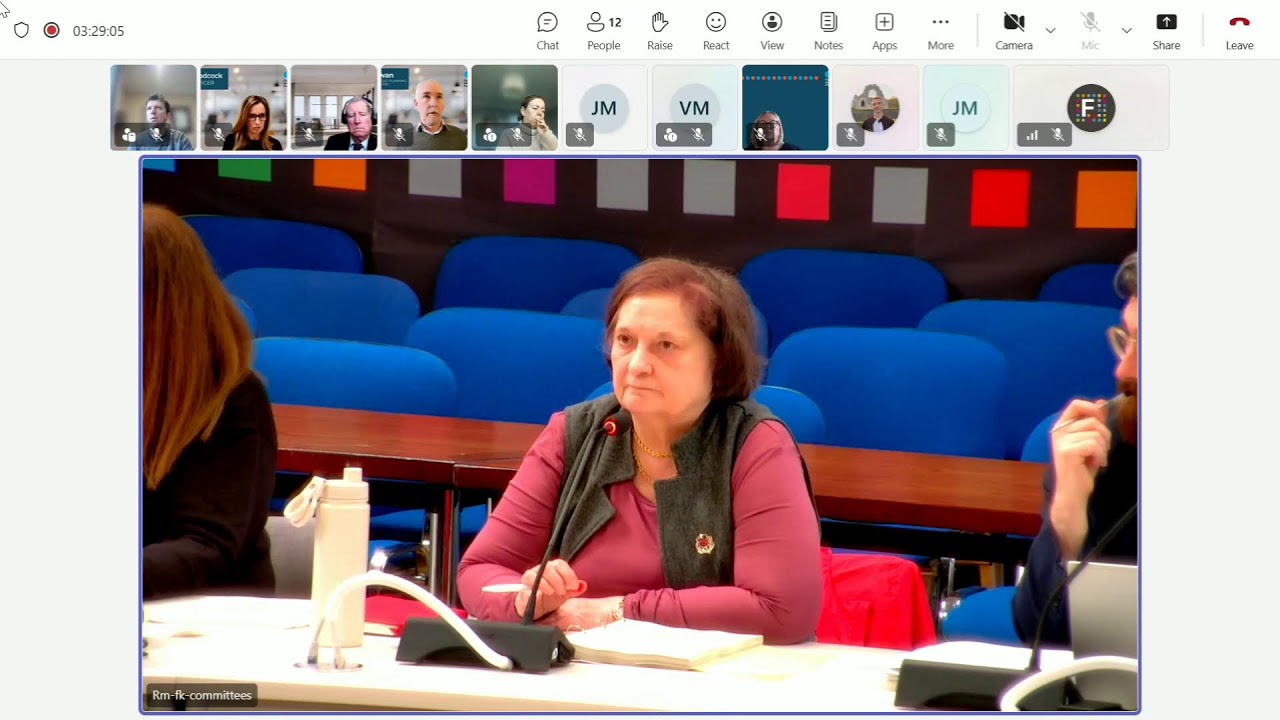Open the React emoji menu
The width and height of the screenshot is (1280, 720).
716,31
